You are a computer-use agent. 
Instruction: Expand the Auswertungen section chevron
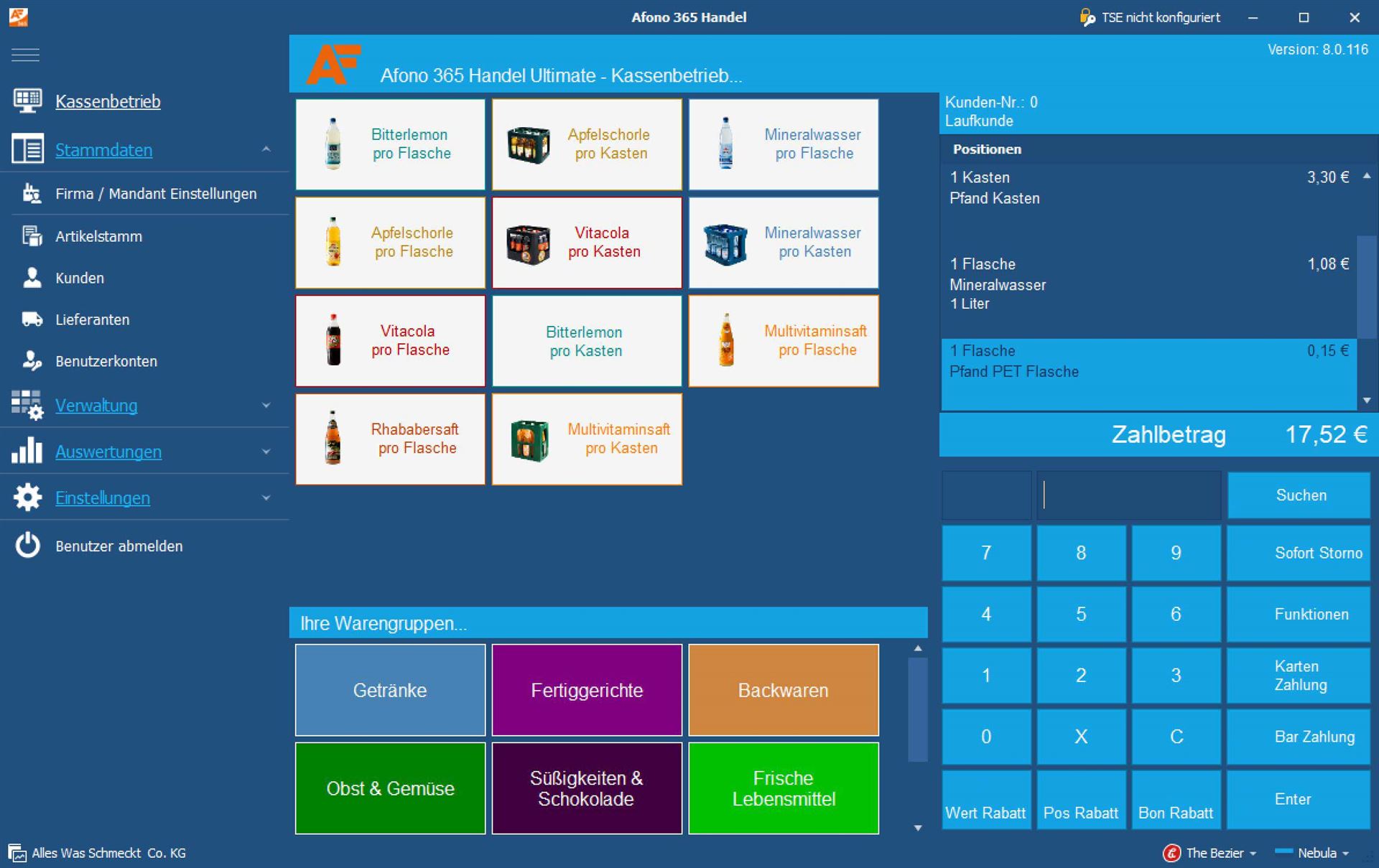point(266,452)
